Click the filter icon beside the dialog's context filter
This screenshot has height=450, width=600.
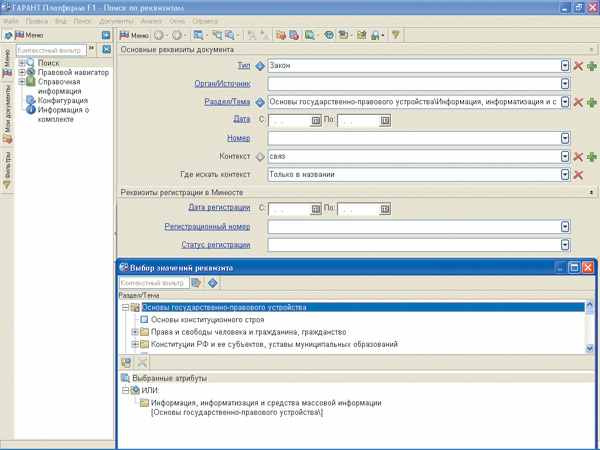point(196,283)
